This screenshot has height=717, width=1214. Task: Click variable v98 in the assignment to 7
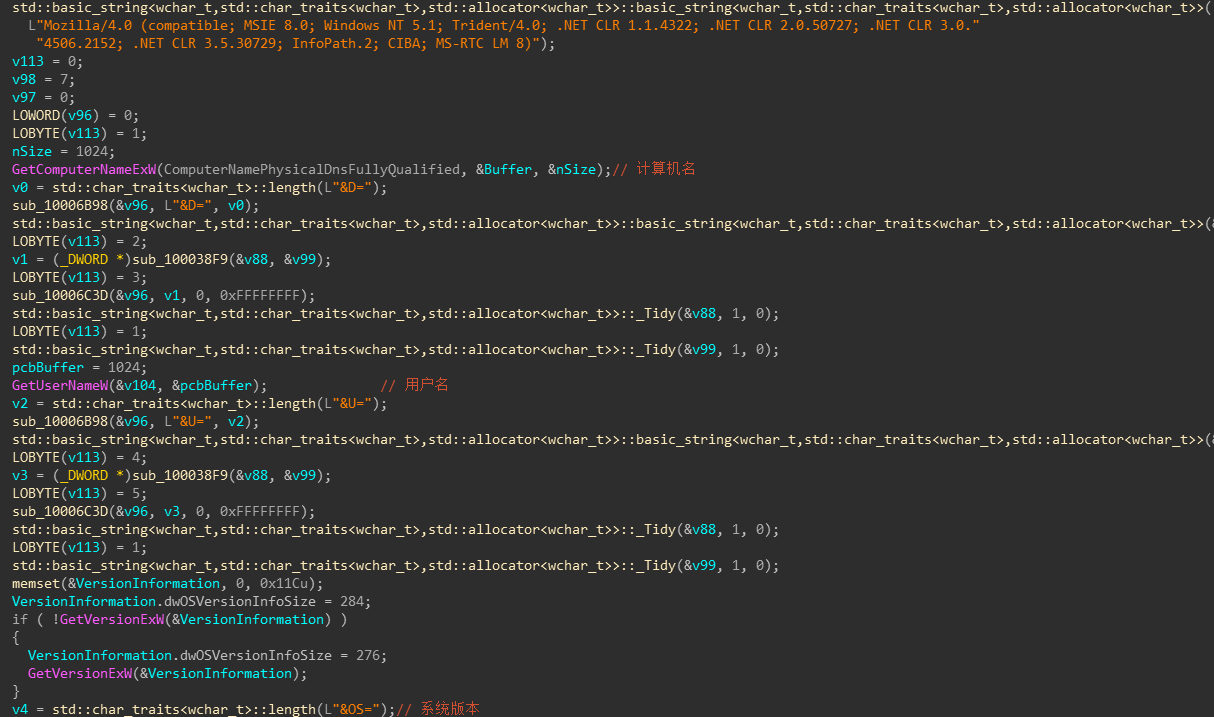pos(24,79)
